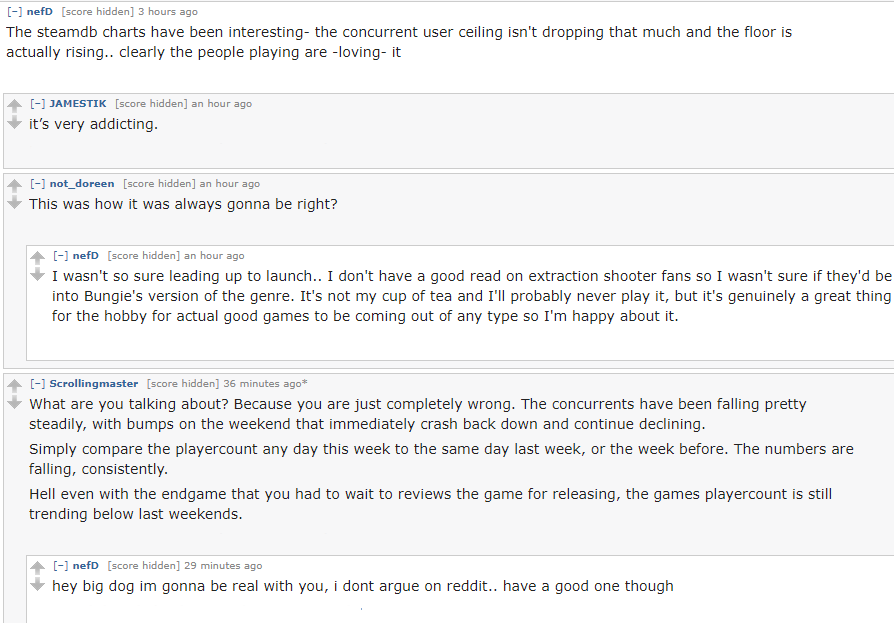The height and width of the screenshot is (623, 894).
Task: Collapse the top nefD comment thread
Action: [15, 12]
